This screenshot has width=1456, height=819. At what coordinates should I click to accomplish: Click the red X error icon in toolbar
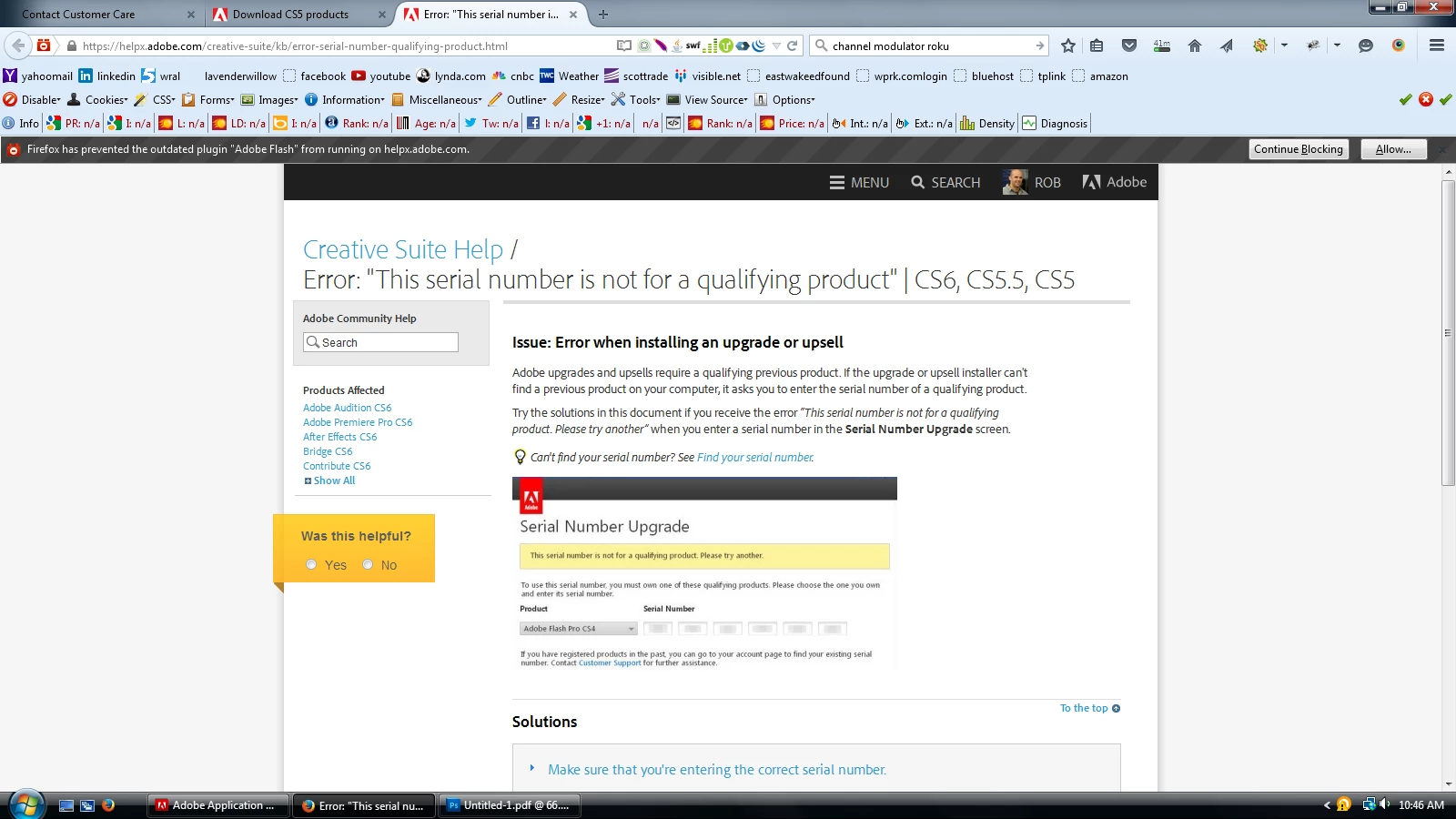pos(1426,100)
